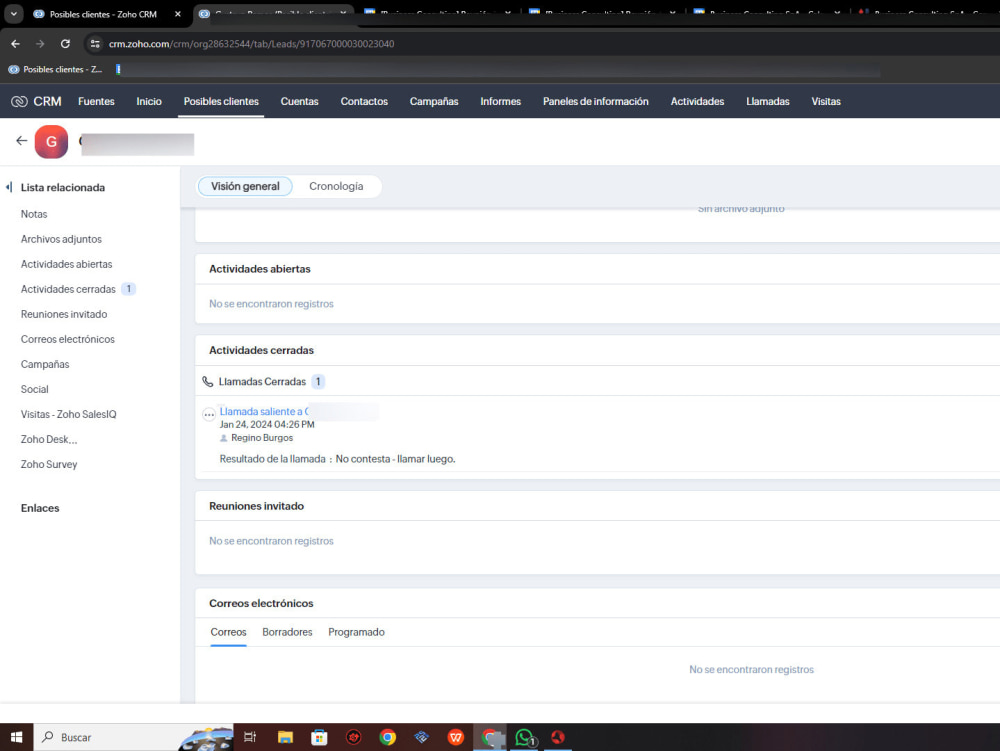Image resolution: width=1000 pixels, height=751 pixels.
Task: Click the call date Jan 24, 2024
Action: [x=267, y=425]
